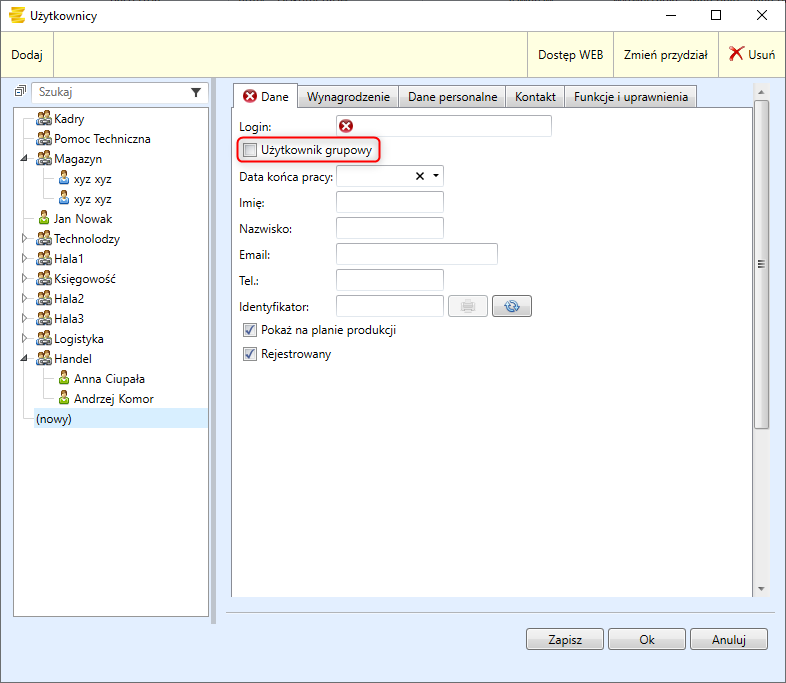Enable the Użytkownik grupowy checkbox
The width and height of the screenshot is (786, 683).
pos(250,150)
